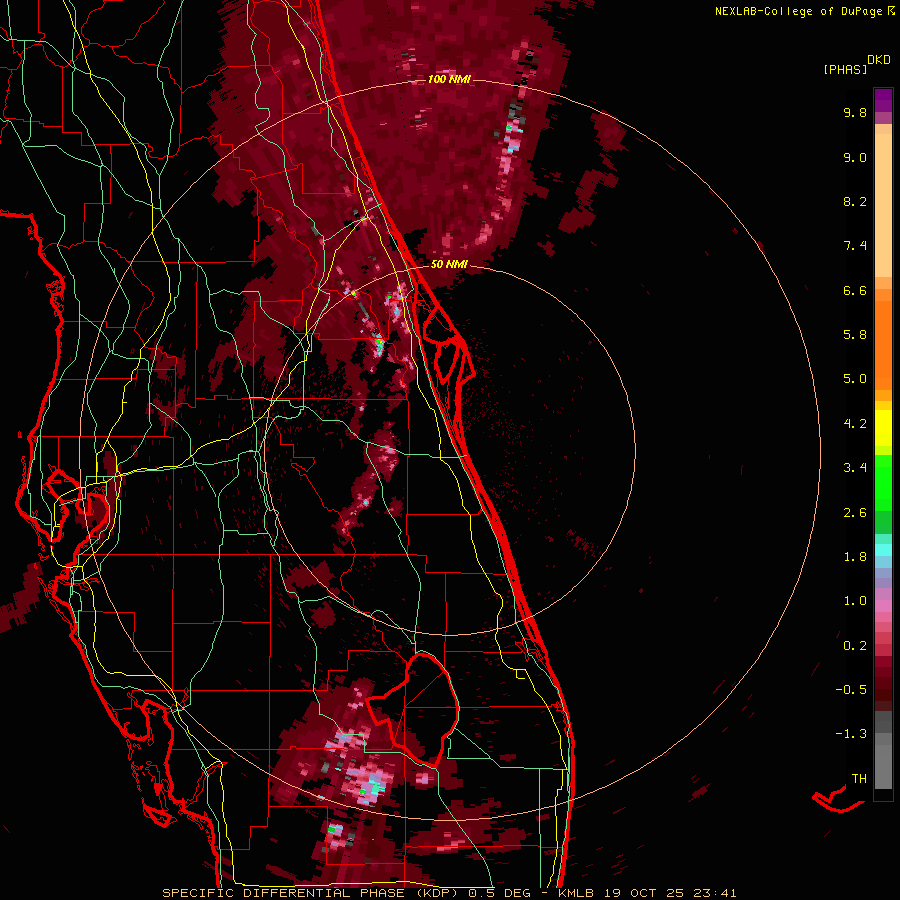Click the orange segment of the color bar
Viewport: 900px width, 900px height.
883,344
